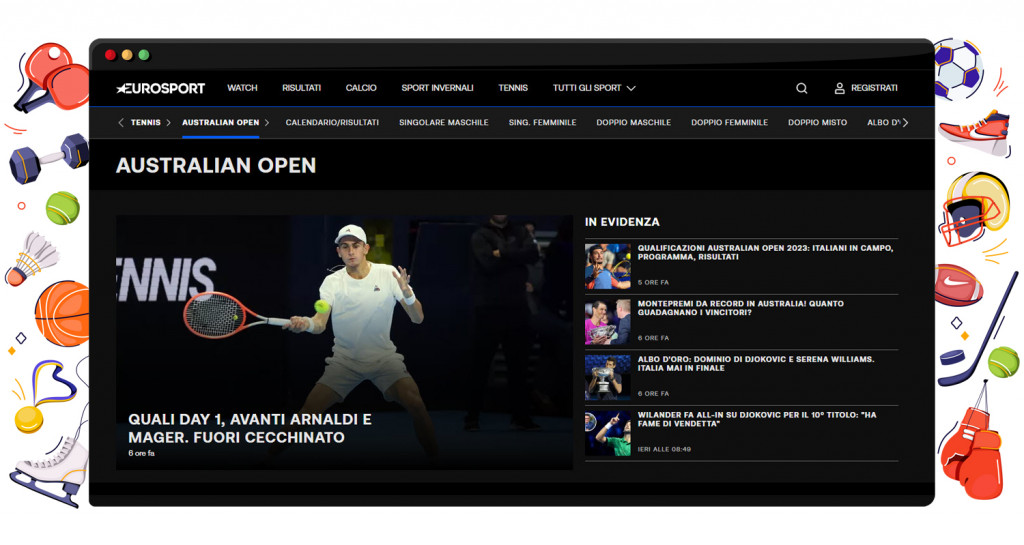Click the 'Ieri alle 08:49' timestamp
Image resolution: width=1024 pixels, height=545 pixels.
[664, 449]
